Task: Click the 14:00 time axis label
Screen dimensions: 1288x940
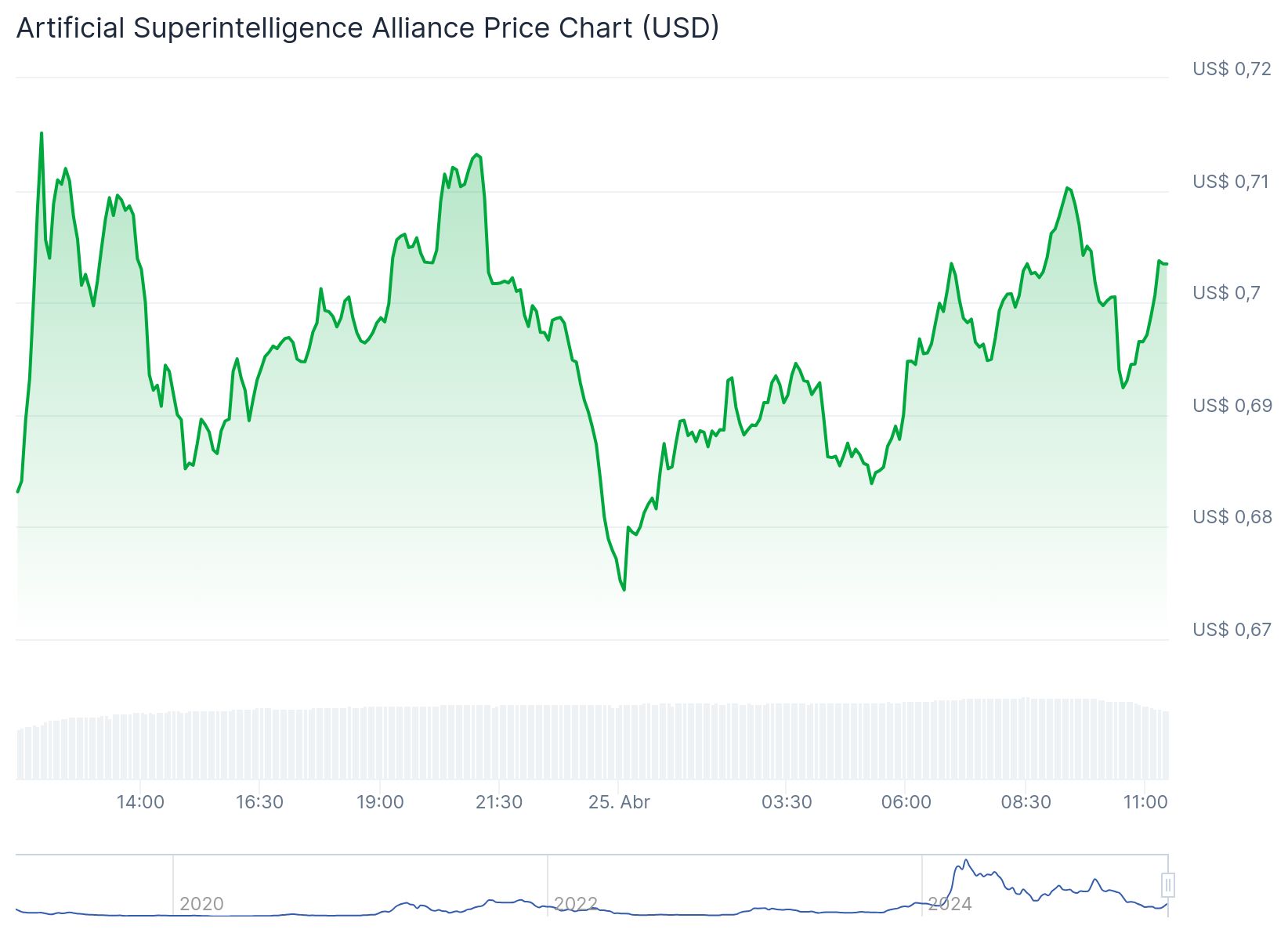Action: pyautogui.click(x=140, y=802)
